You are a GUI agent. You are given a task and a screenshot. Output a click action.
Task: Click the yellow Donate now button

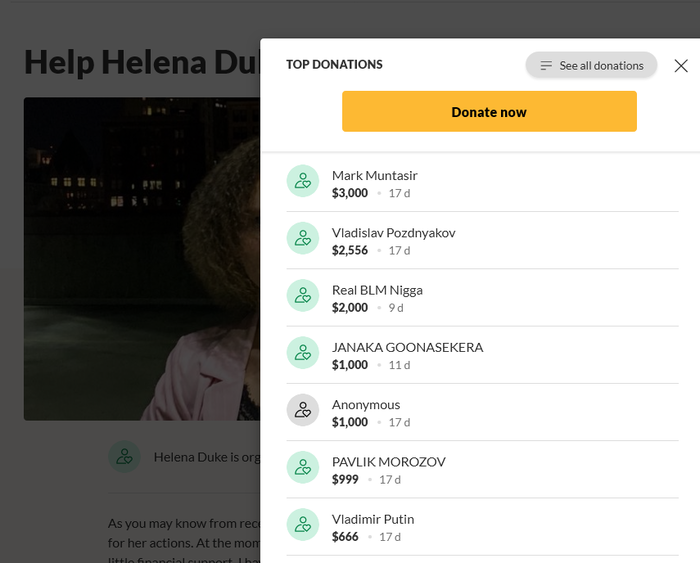click(x=489, y=111)
